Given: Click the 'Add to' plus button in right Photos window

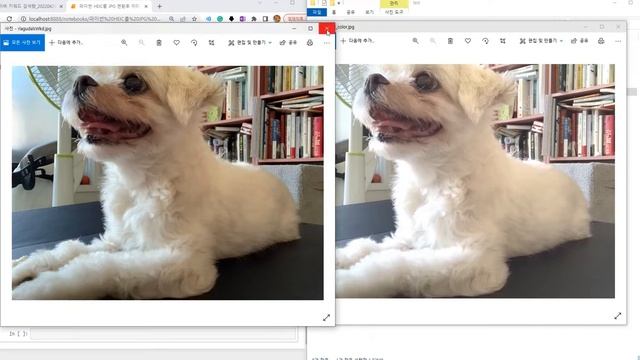Looking at the screenshot, I should (357, 41).
